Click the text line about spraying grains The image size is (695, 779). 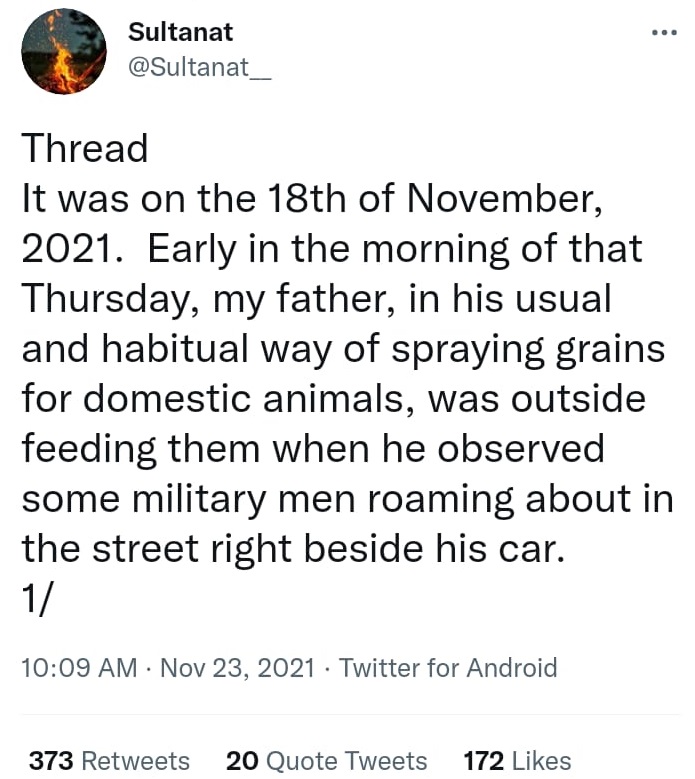tap(343, 349)
